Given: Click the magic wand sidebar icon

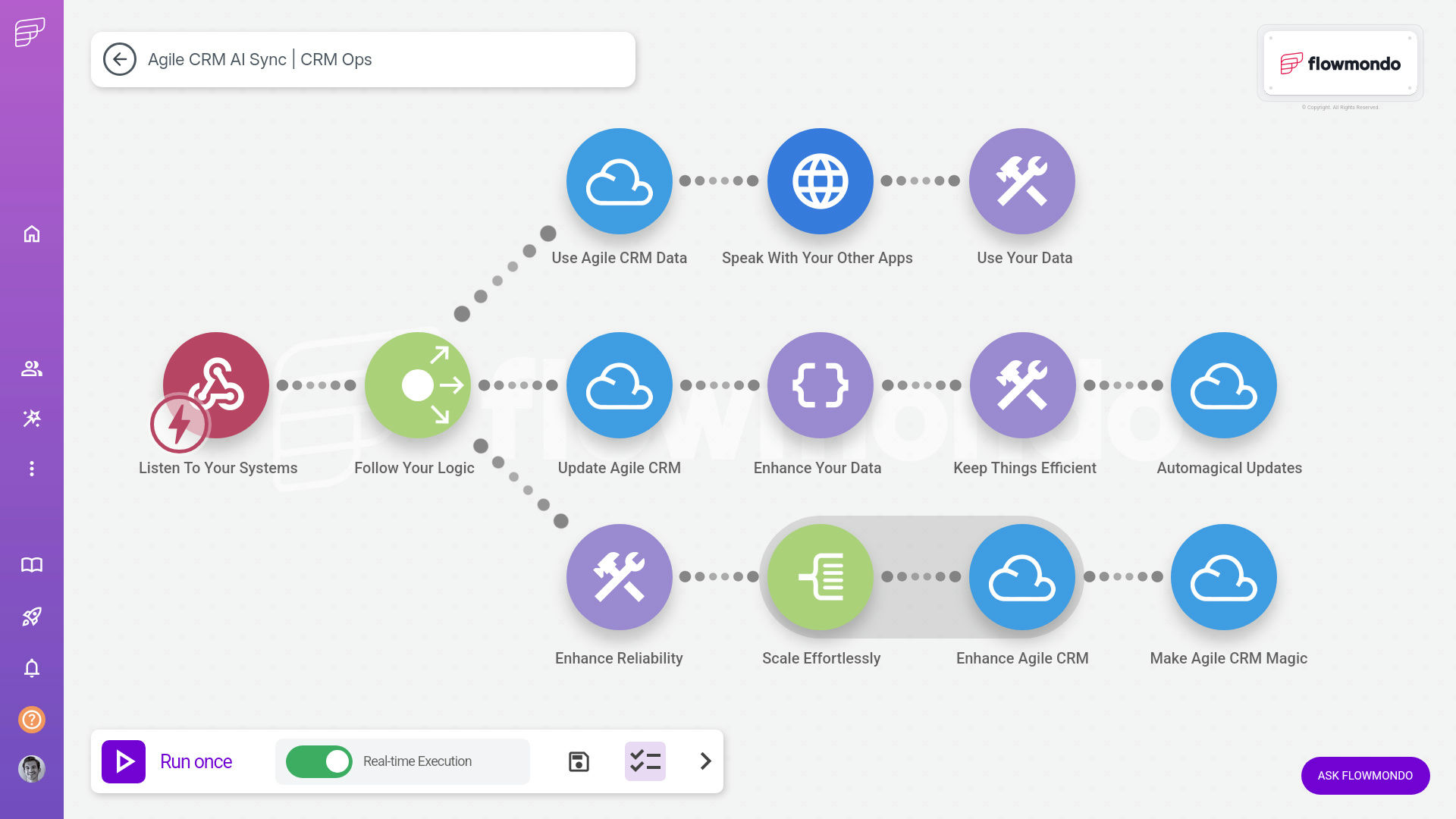Looking at the screenshot, I should (x=32, y=419).
